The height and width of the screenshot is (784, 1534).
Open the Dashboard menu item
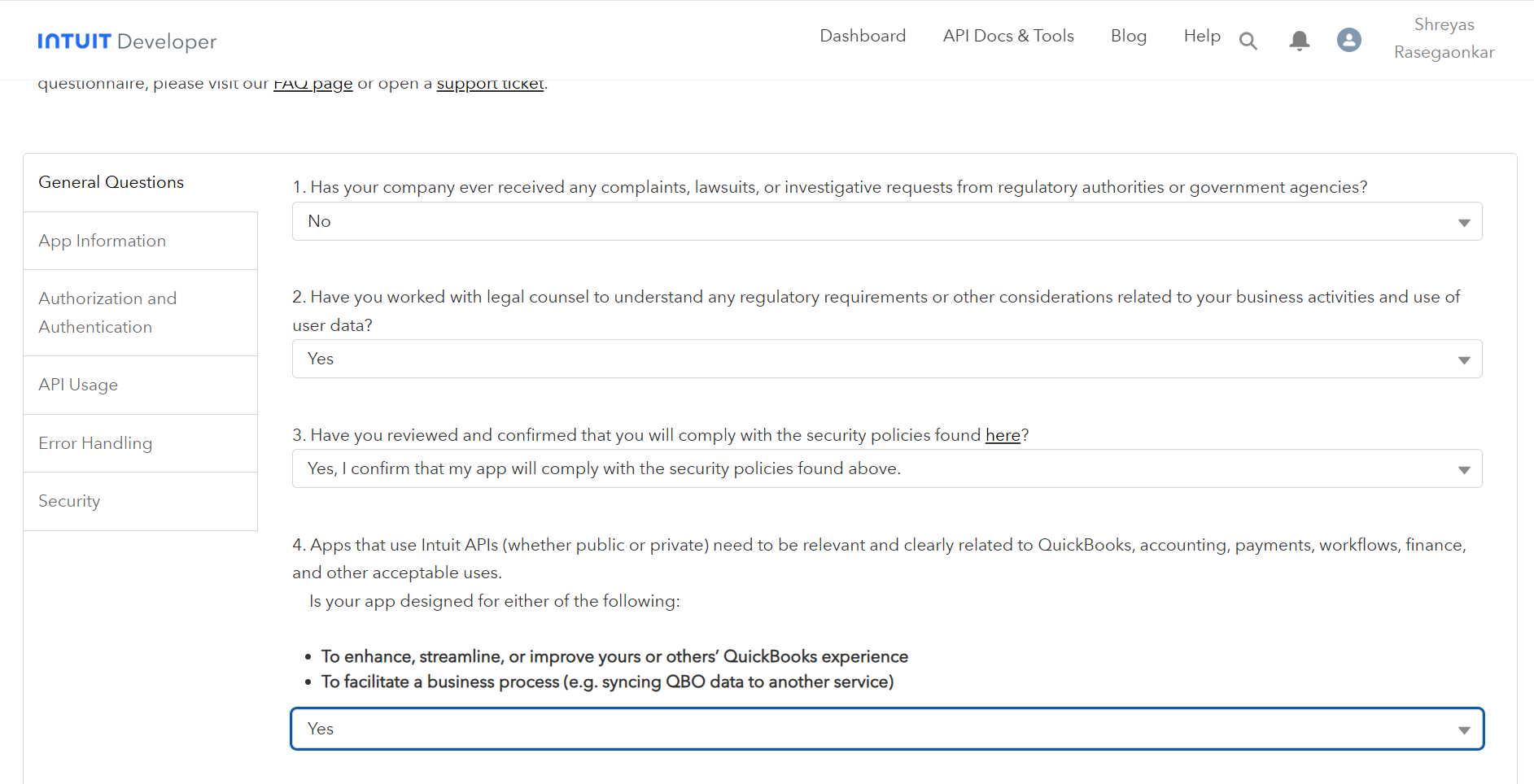(x=862, y=36)
